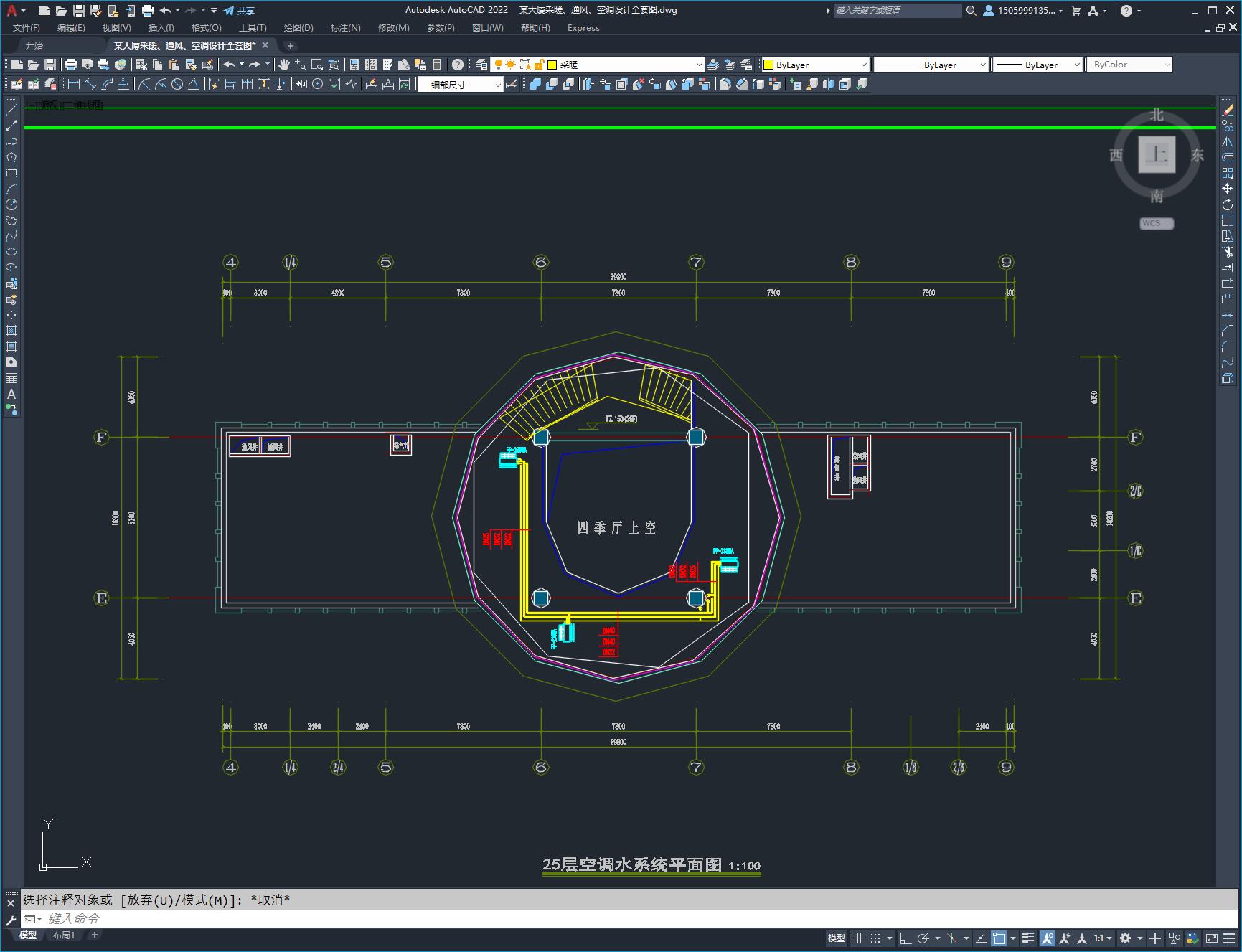This screenshot has height=952, width=1242.
Task: Click the Table tool in left toolbar
Action: 11,378
